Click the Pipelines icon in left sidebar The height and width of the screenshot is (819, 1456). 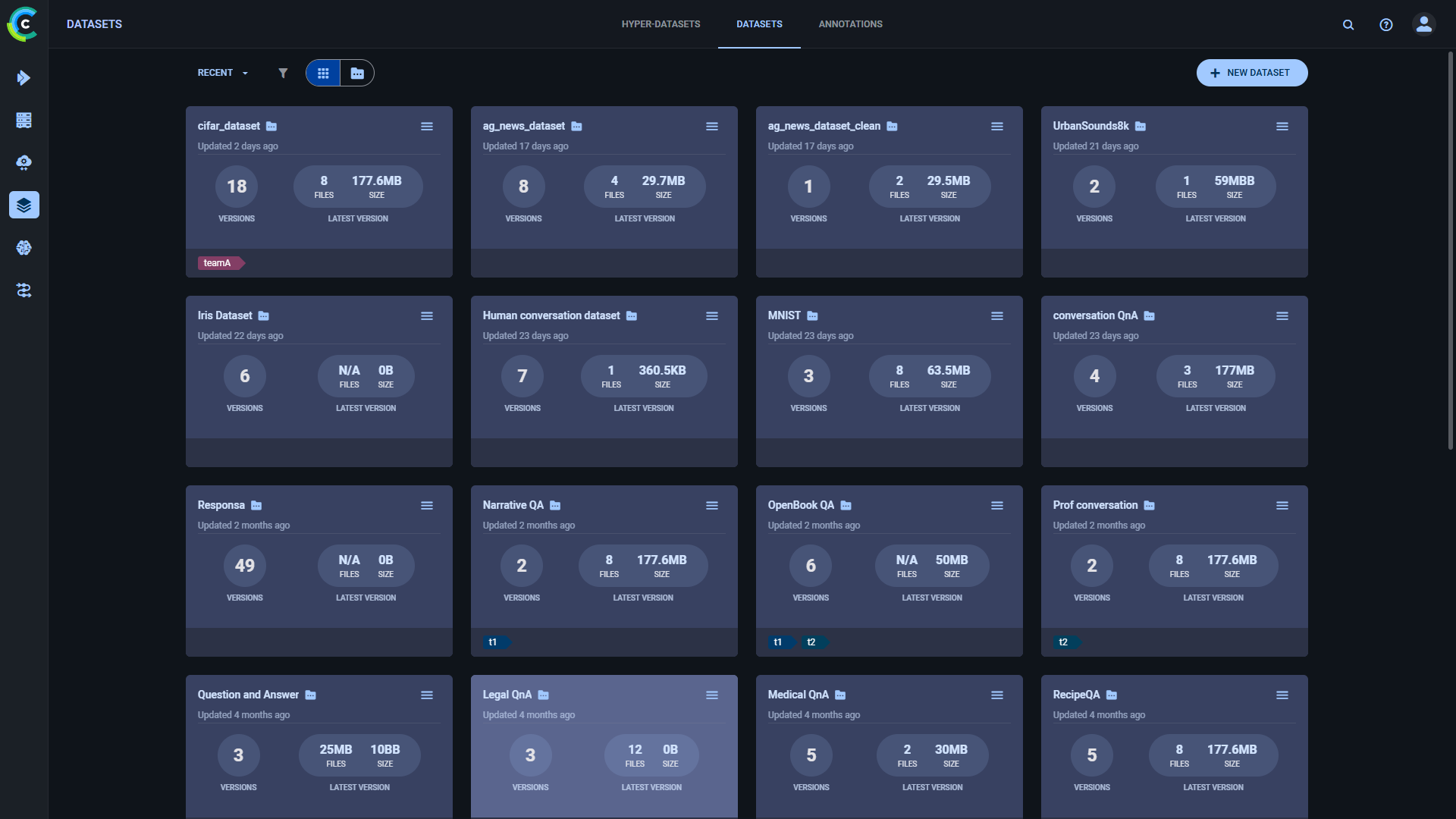(24, 290)
